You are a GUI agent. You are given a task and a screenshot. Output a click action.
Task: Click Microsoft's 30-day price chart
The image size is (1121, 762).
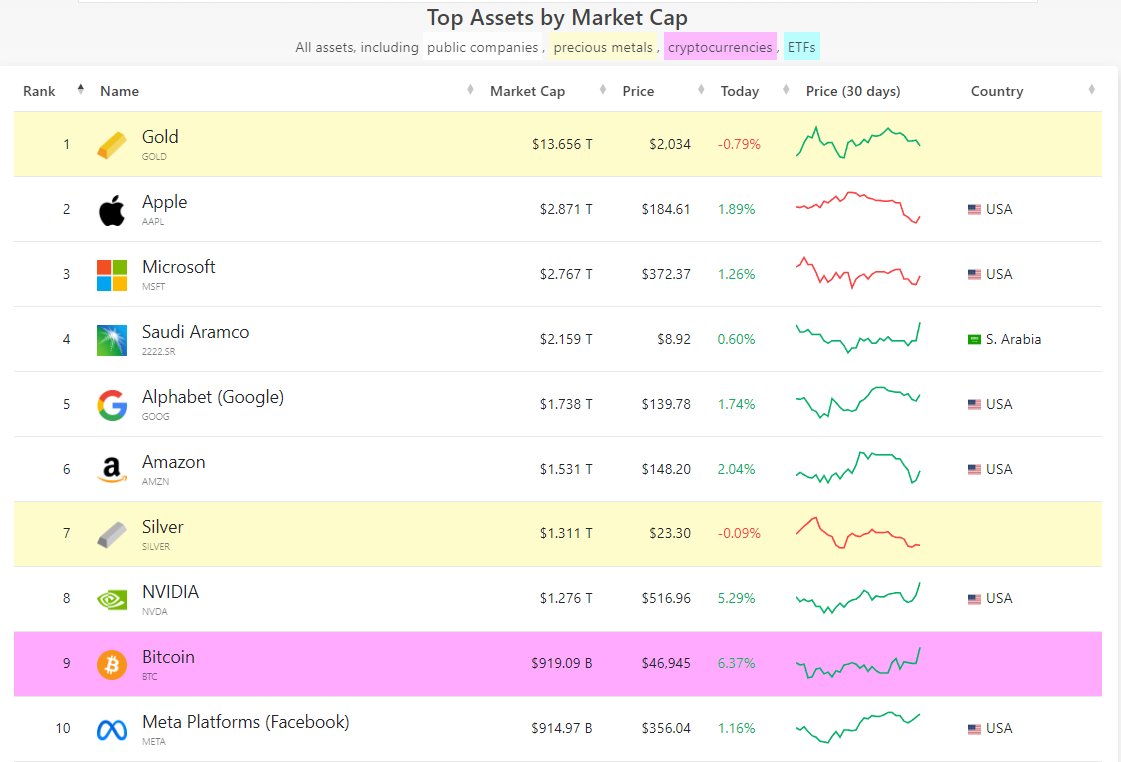(x=858, y=272)
